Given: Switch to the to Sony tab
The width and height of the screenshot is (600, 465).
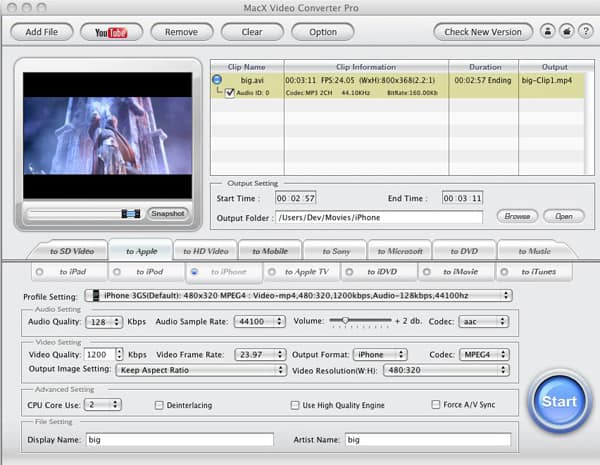Looking at the screenshot, I should pyautogui.click(x=336, y=251).
